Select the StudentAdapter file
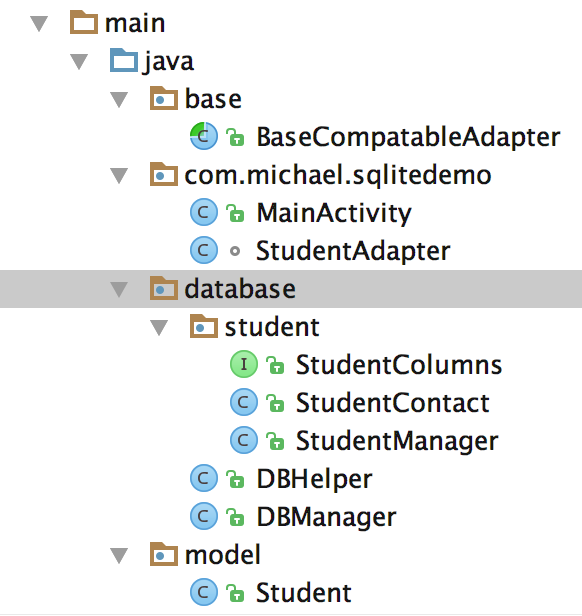This screenshot has width=582, height=616. [353, 251]
